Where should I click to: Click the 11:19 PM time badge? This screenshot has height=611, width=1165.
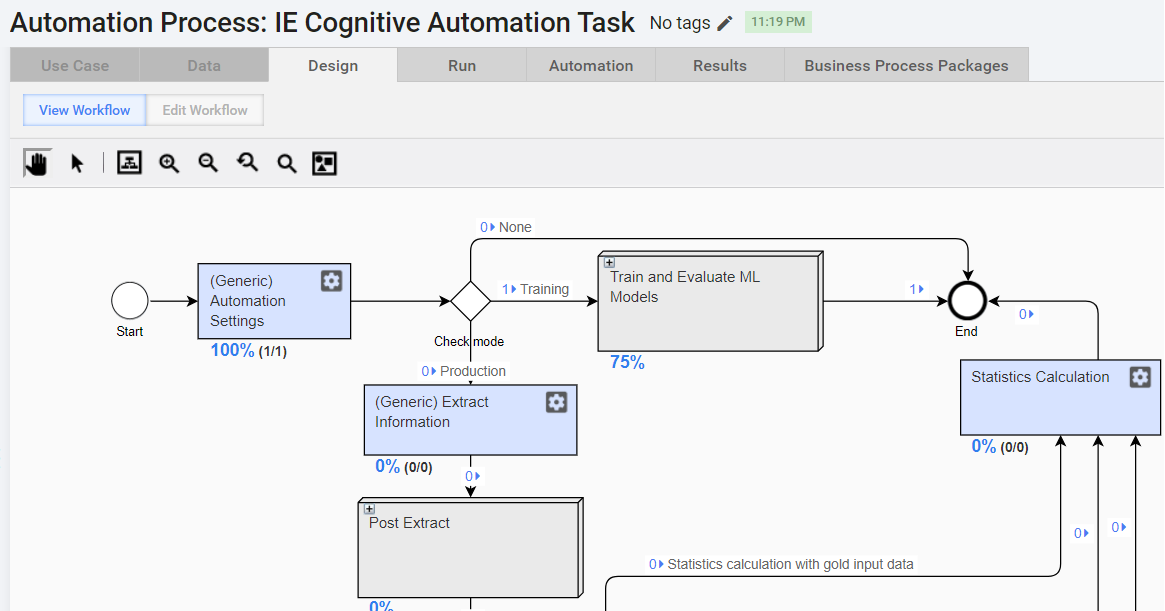pyautogui.click(x=778, y=22)
